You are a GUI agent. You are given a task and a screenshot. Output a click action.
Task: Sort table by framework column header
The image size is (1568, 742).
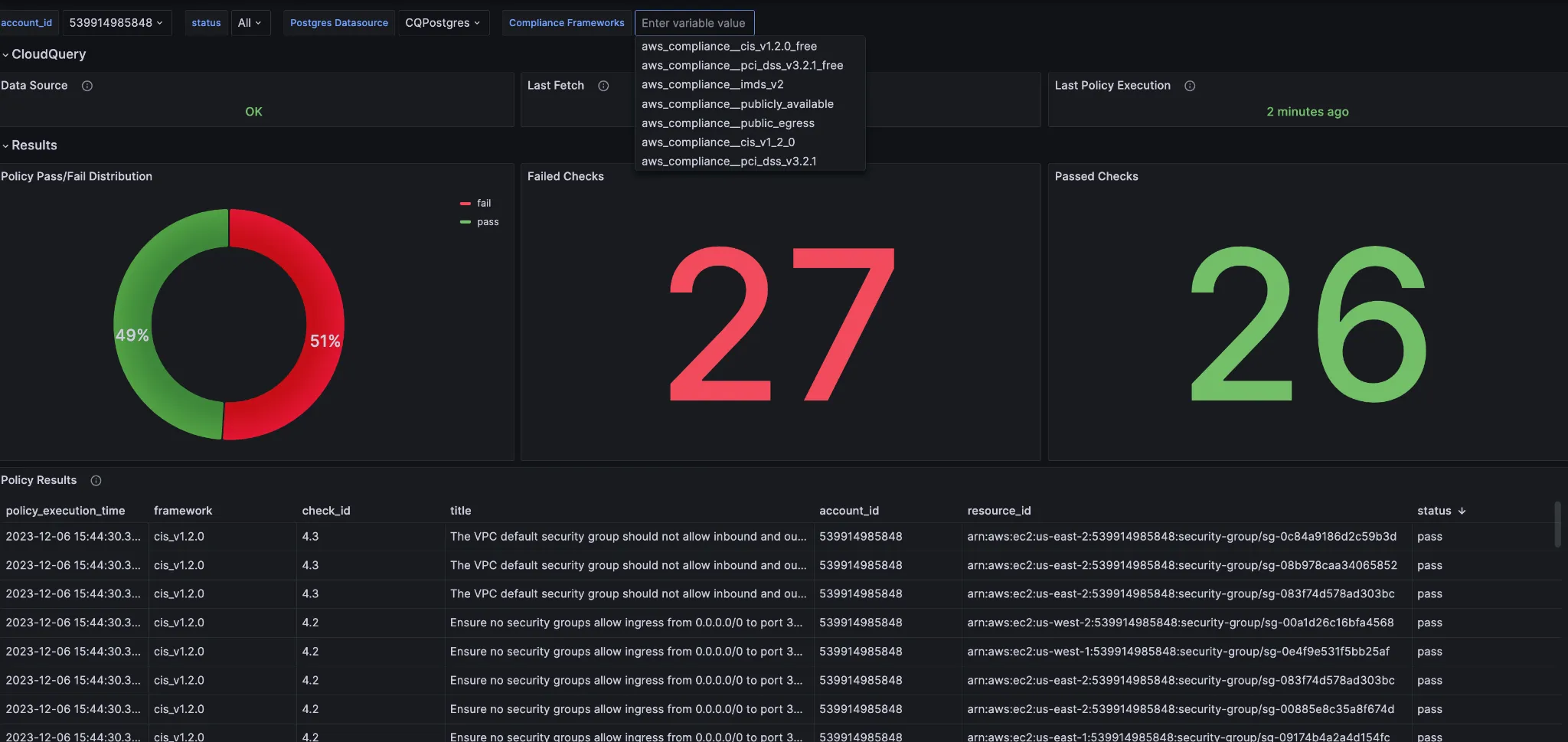pyautogui.click(x=183, y=511)
